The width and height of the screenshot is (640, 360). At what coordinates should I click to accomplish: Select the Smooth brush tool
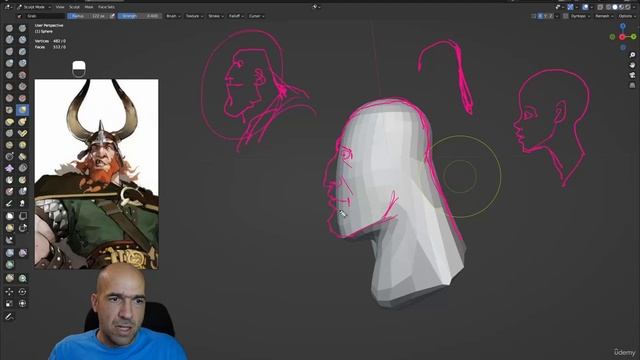pos(22,75)
